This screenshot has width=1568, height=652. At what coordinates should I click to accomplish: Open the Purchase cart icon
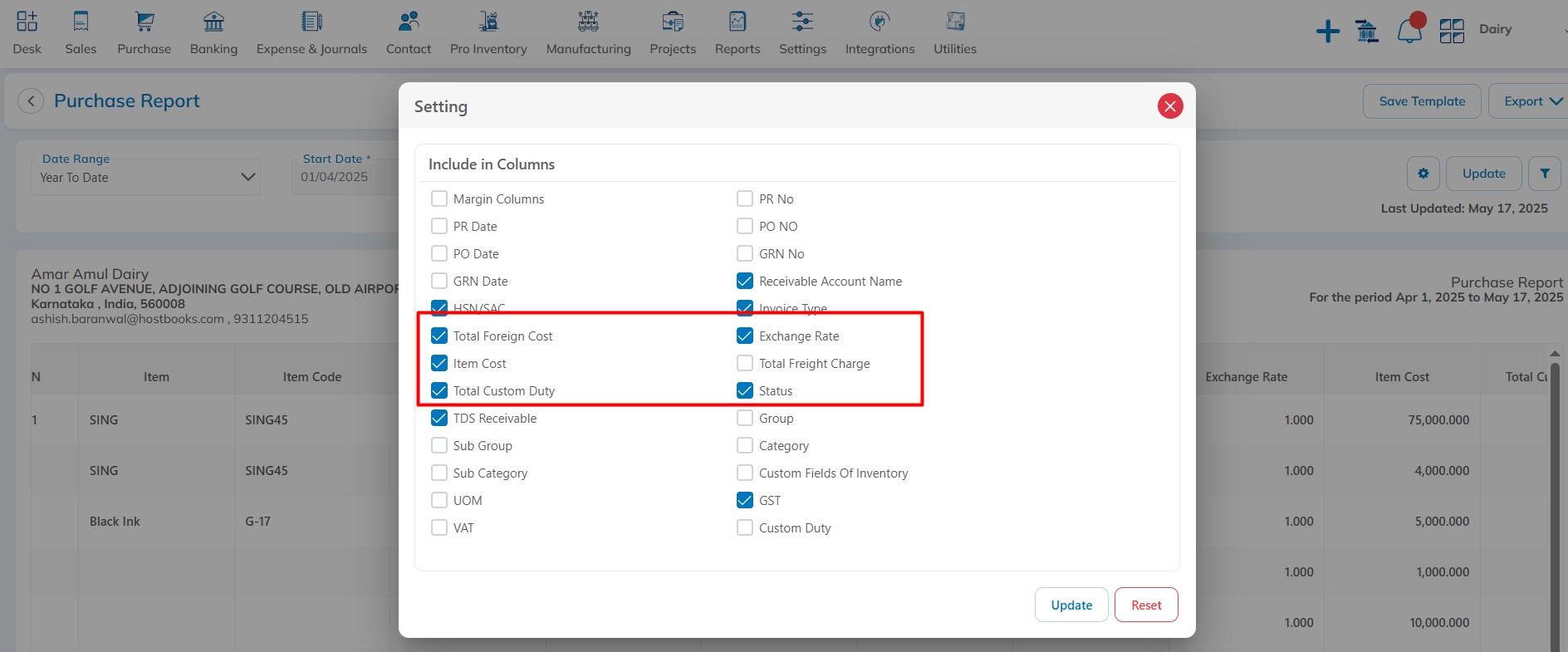(145, 21)
